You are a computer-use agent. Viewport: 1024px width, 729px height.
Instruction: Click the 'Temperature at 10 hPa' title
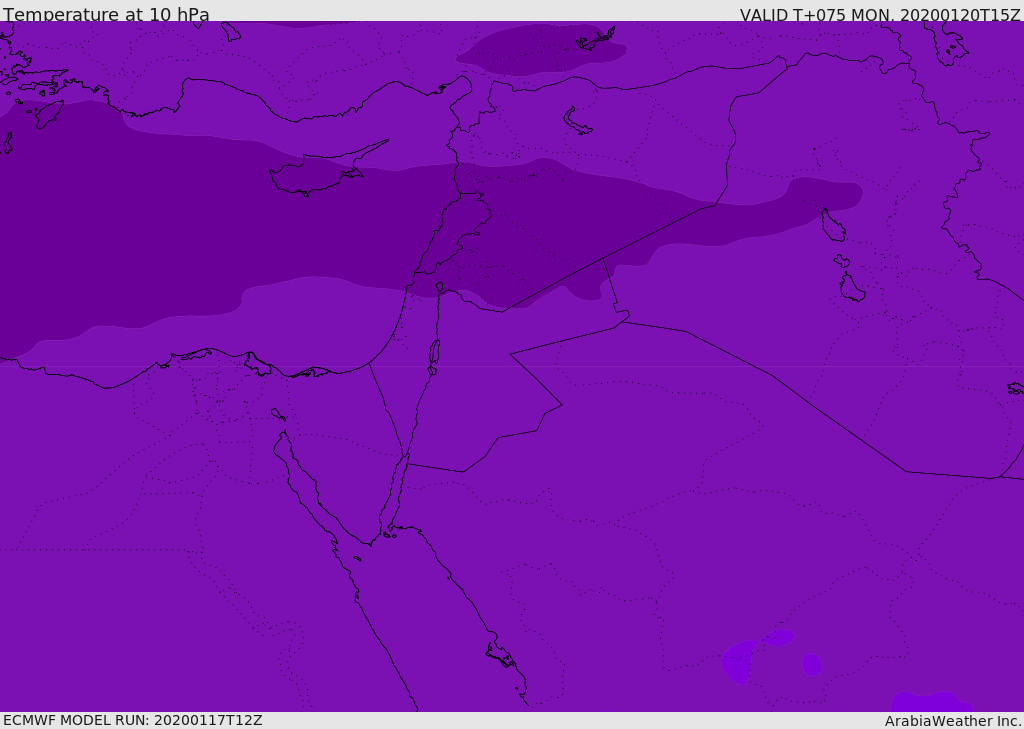(106, 14)
